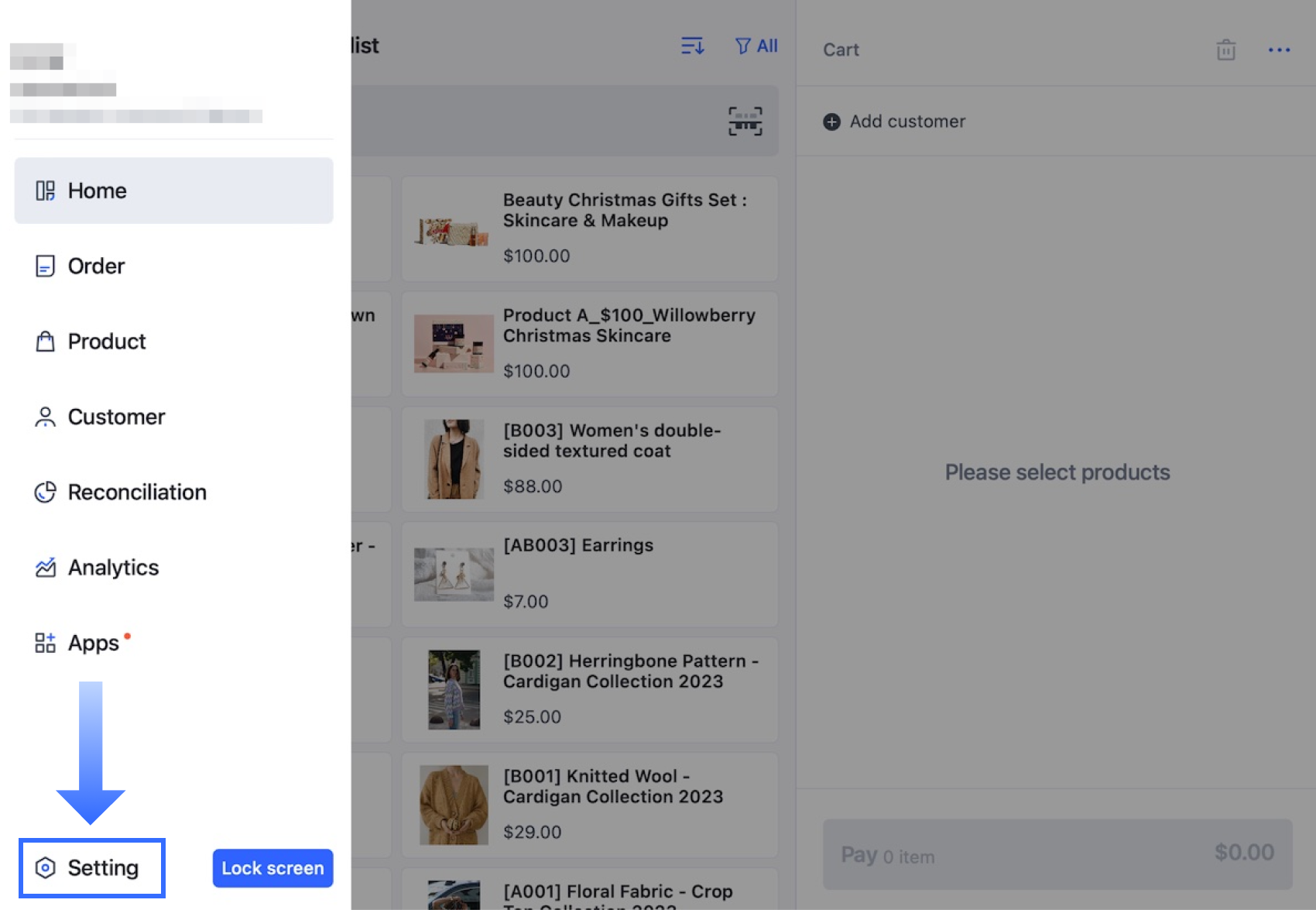Open the Home menu item

click(x=173, y=191)
